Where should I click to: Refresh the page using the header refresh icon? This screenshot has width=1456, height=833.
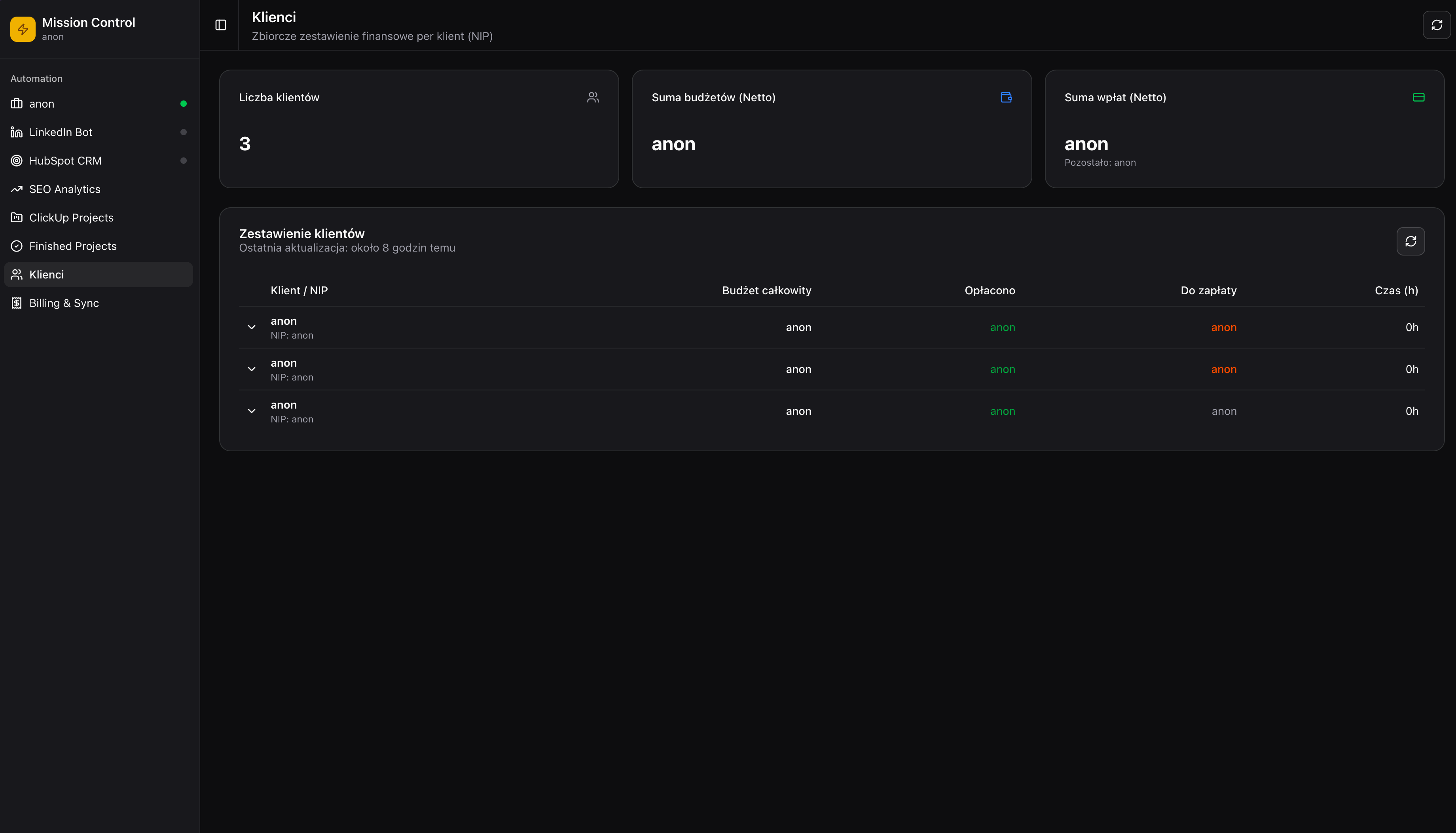coord(1436,25)
